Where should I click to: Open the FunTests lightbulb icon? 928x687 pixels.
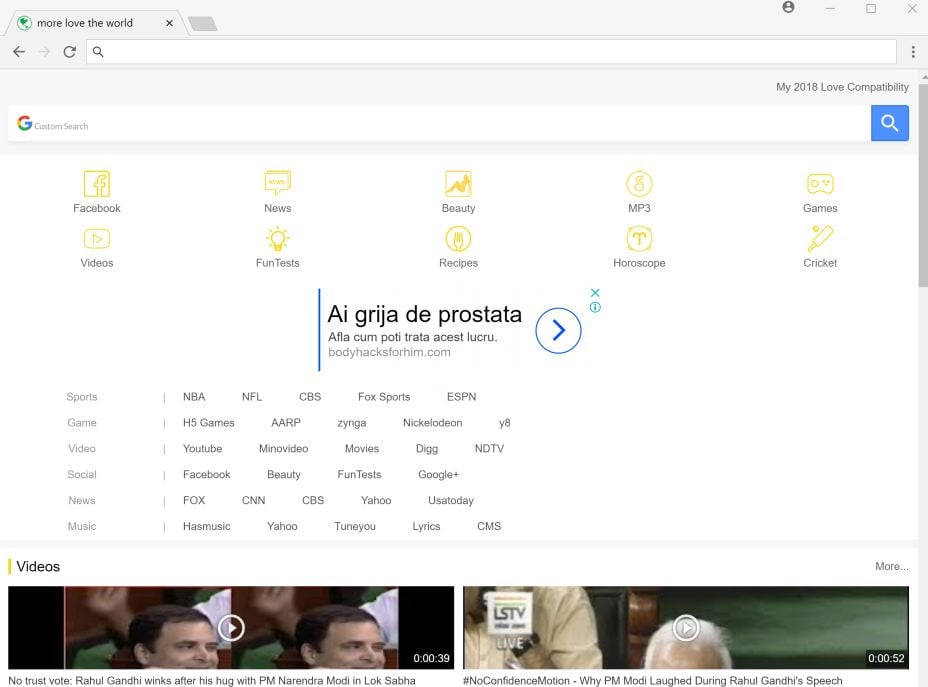click(x=278, y=239)
